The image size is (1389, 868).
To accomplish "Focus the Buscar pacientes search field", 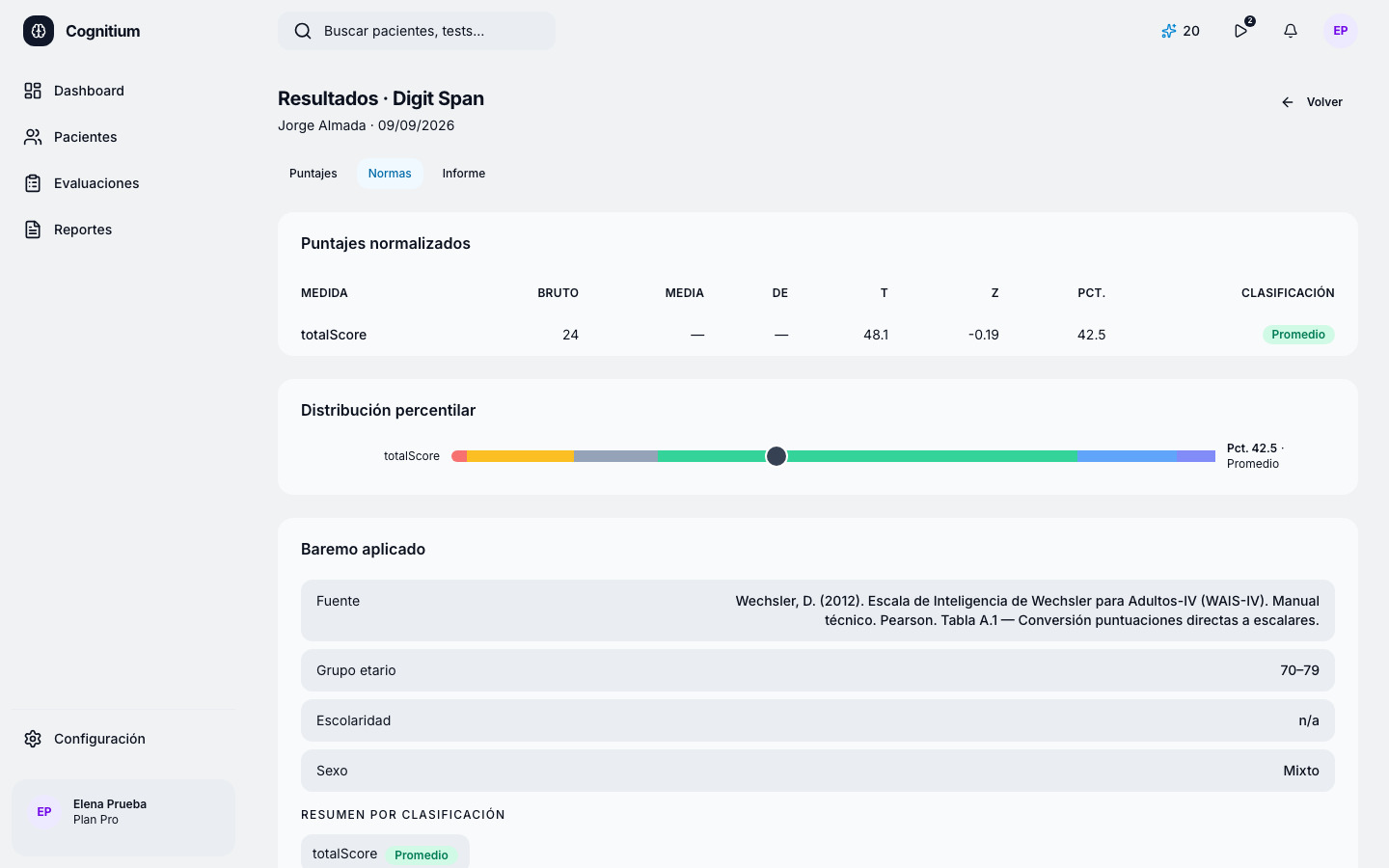I will click(x=417, y=31).
